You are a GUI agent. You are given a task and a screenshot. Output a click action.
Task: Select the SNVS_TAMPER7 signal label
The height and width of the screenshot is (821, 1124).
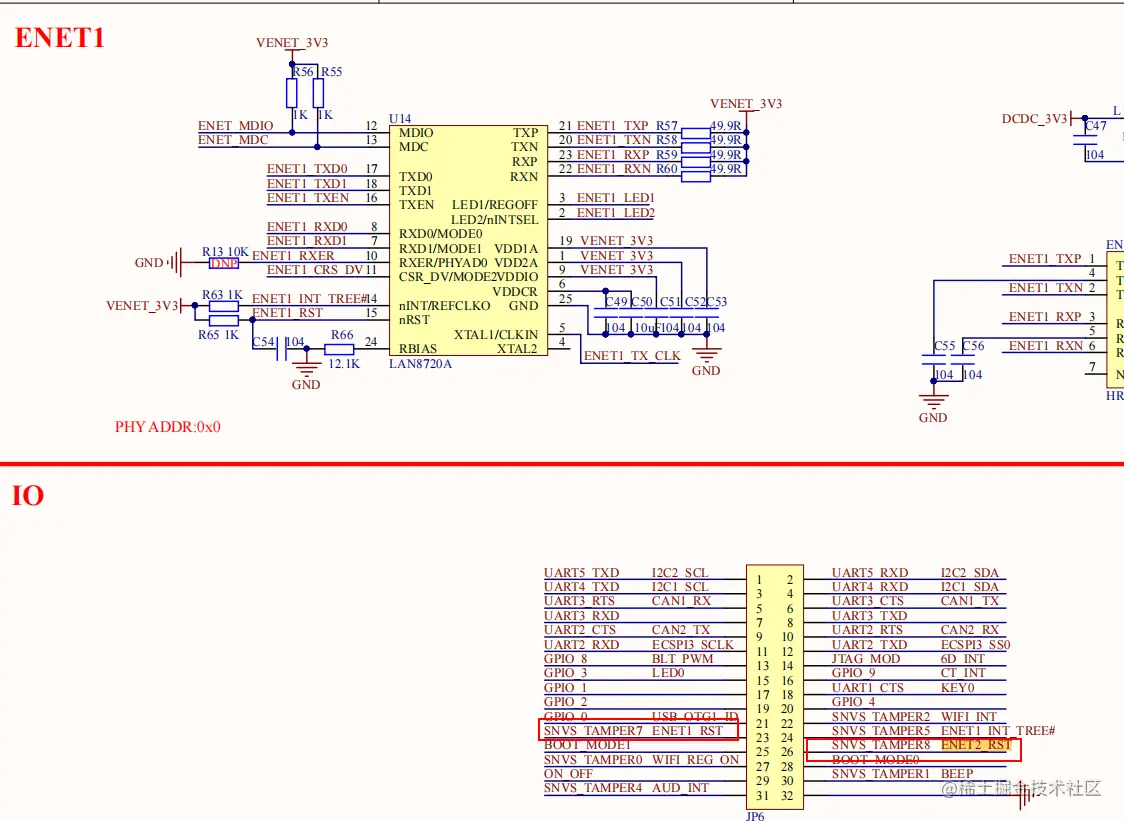(593, 731)
